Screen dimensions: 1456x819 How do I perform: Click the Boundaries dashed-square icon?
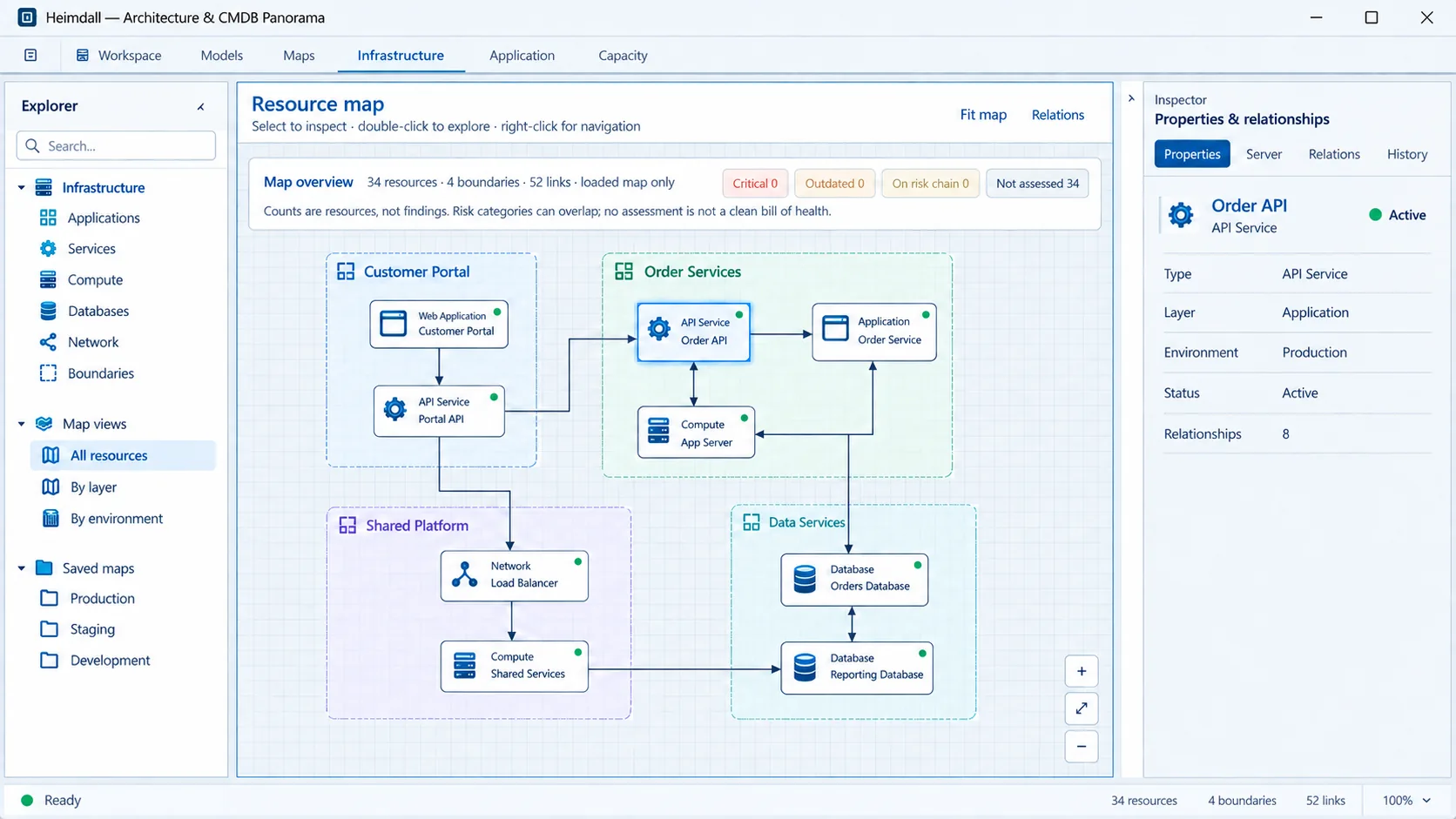[48, 373]
